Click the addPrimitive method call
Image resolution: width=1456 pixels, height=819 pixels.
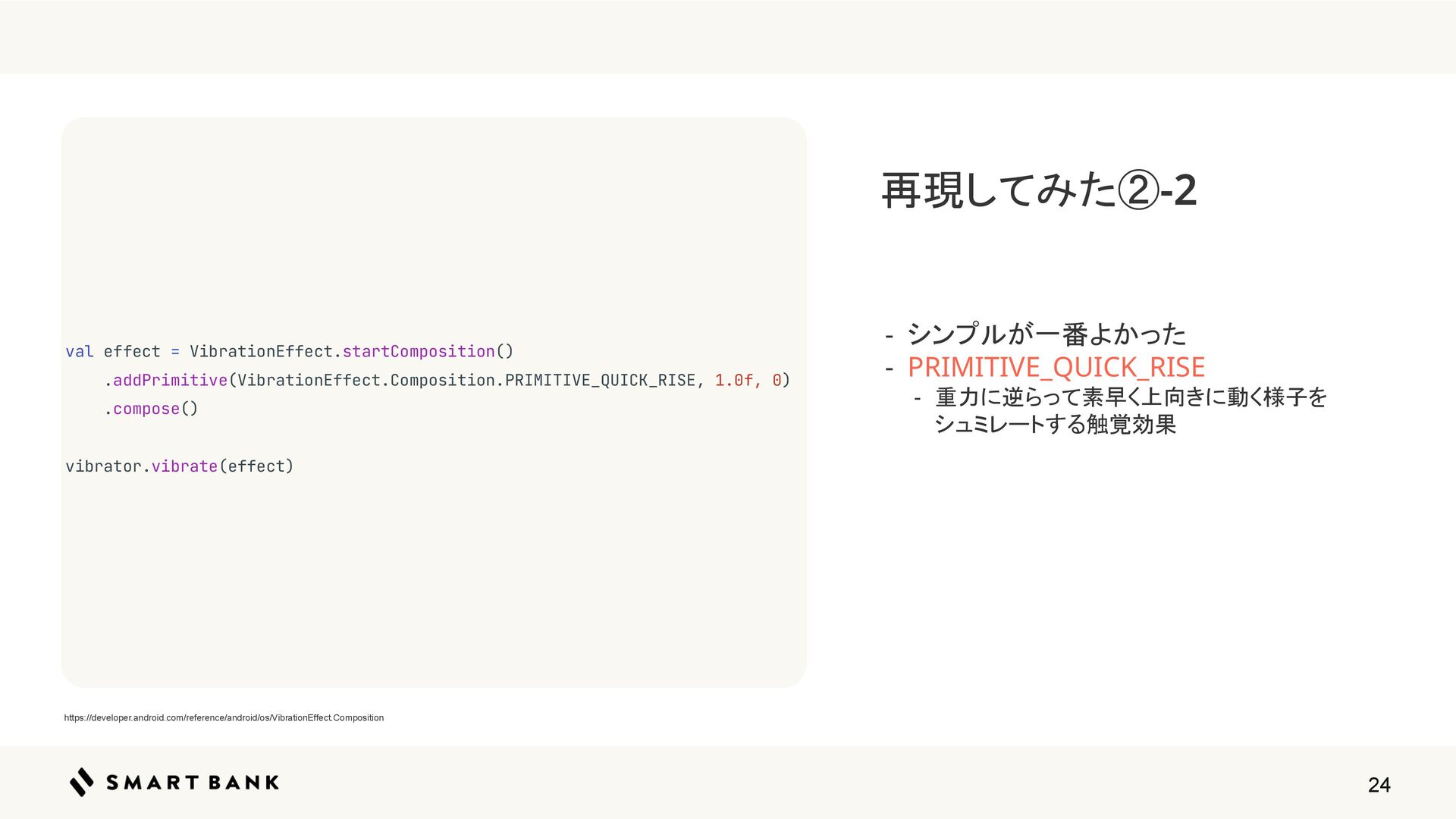click(x=170, y=380)
